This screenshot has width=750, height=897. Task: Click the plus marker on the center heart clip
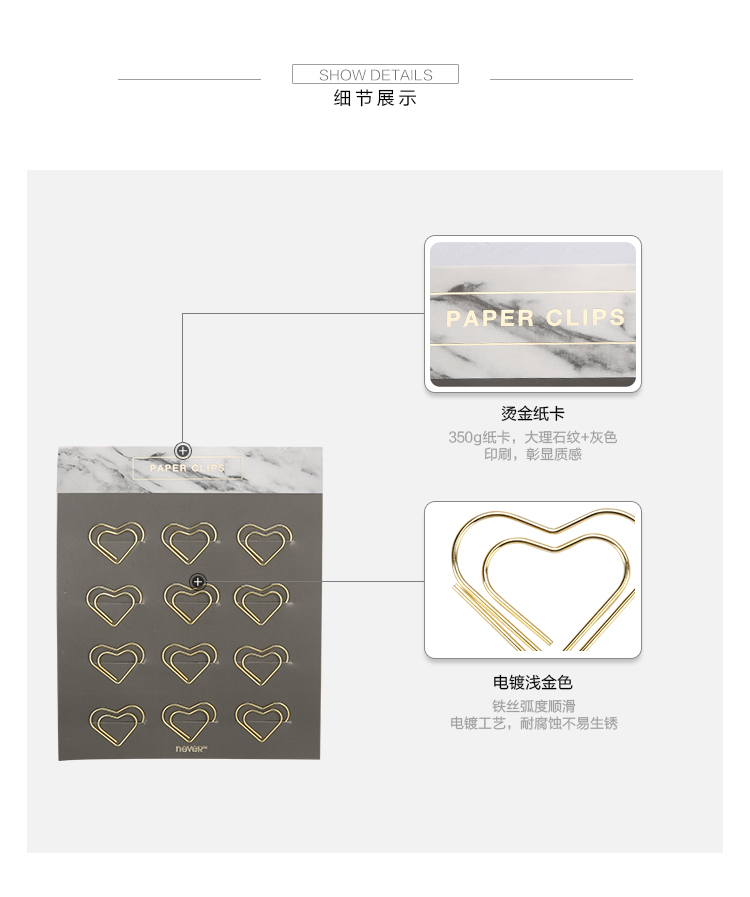click(197, 582)
